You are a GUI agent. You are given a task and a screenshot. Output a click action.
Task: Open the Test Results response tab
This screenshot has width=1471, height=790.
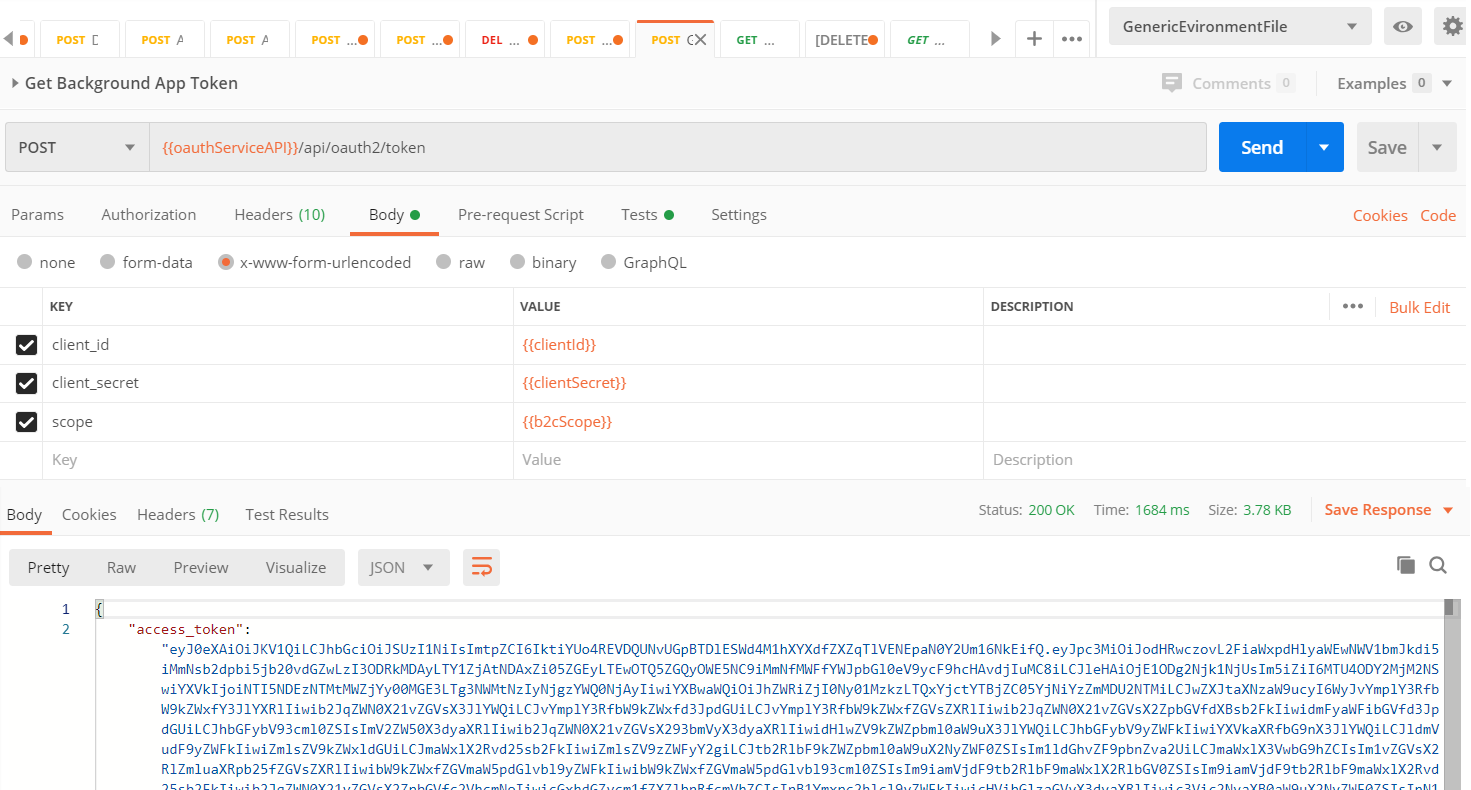[x=287, y=514]
